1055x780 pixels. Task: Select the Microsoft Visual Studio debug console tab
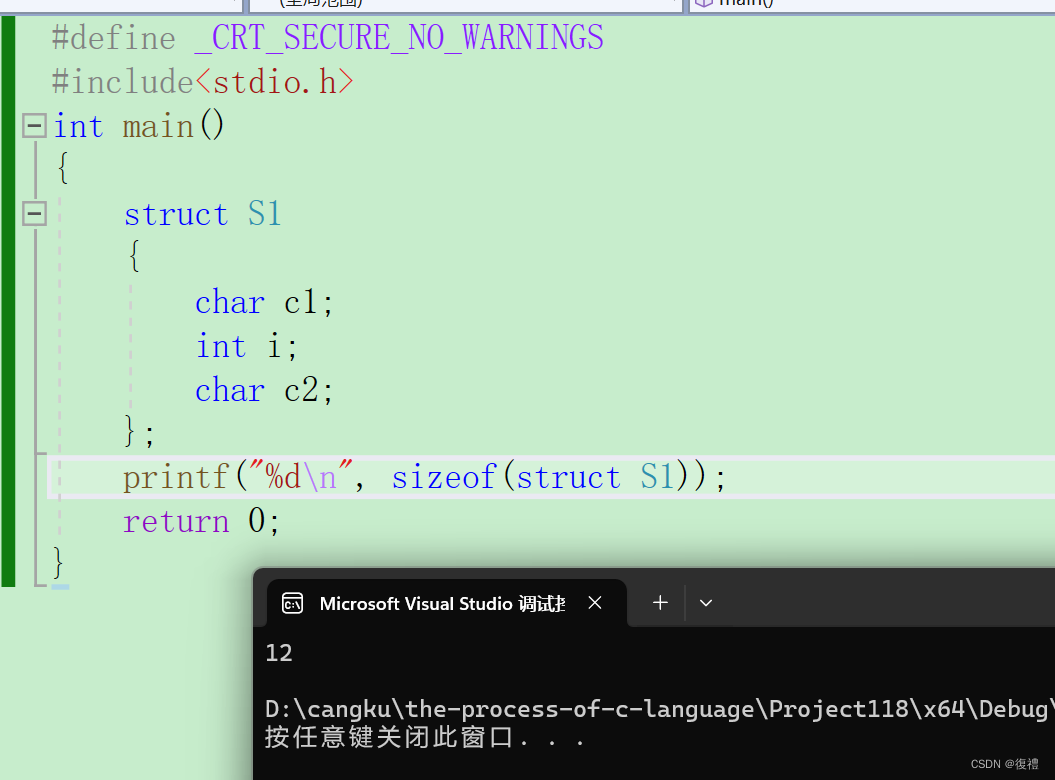(x=447, y=603)
